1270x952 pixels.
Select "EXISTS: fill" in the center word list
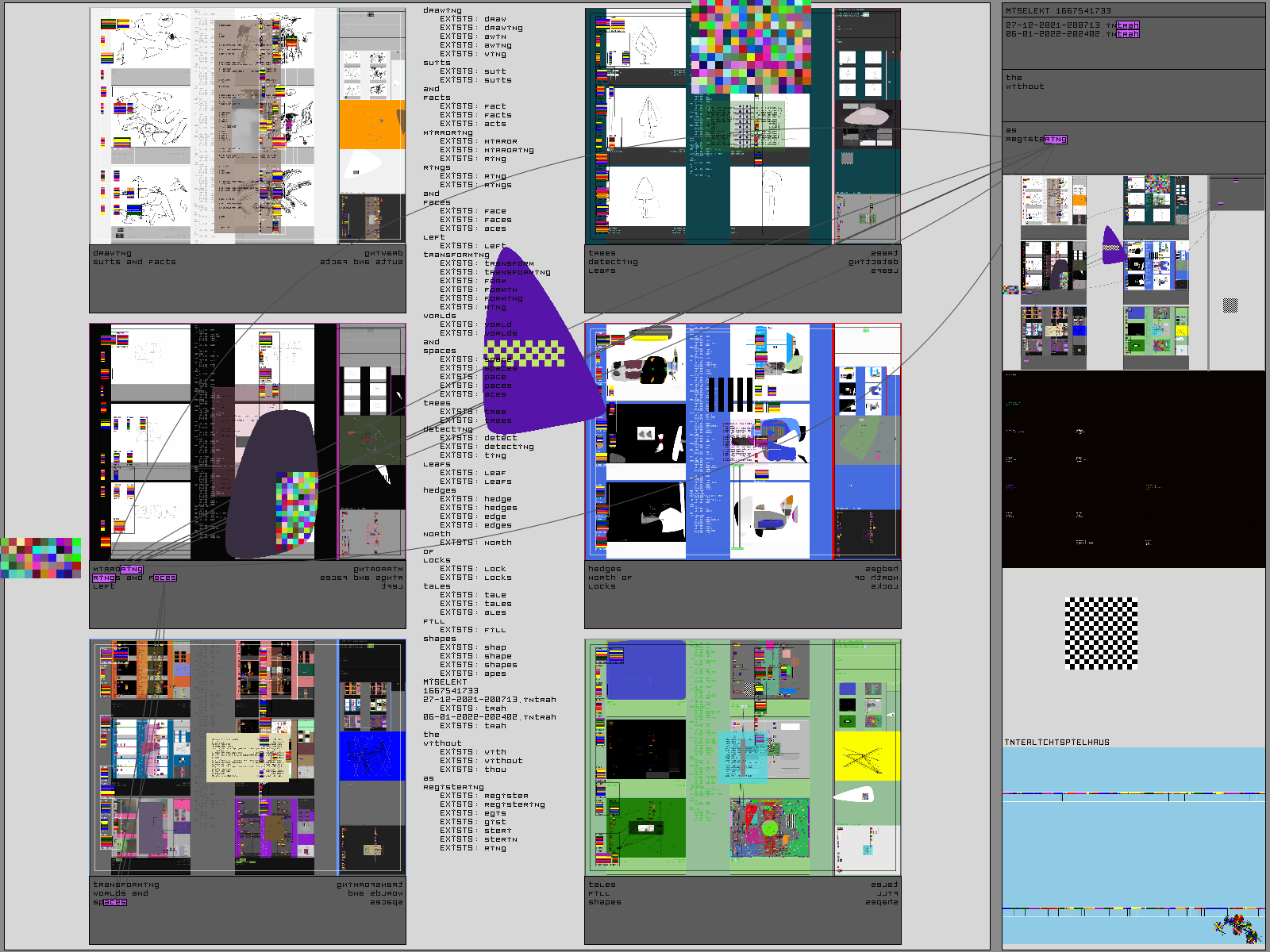[x=473, y=630]
